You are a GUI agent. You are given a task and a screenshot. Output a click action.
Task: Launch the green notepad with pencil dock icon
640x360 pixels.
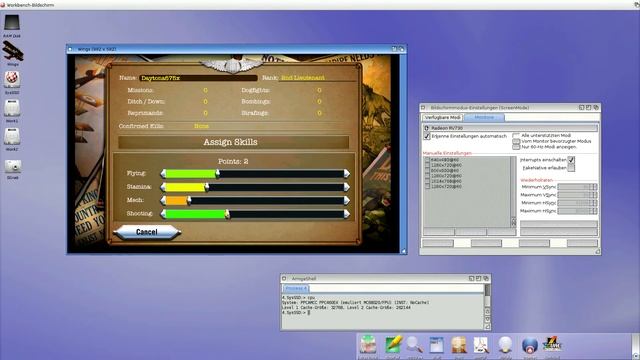[393, 345]
